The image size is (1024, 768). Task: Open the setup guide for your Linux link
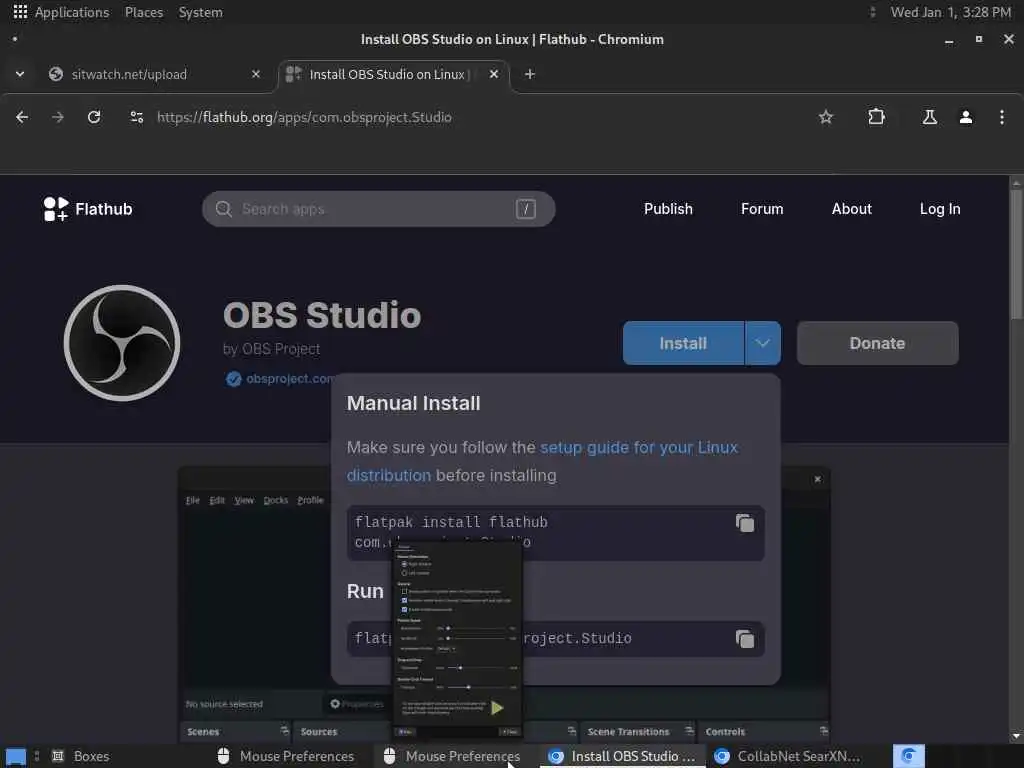click(639, 447)
